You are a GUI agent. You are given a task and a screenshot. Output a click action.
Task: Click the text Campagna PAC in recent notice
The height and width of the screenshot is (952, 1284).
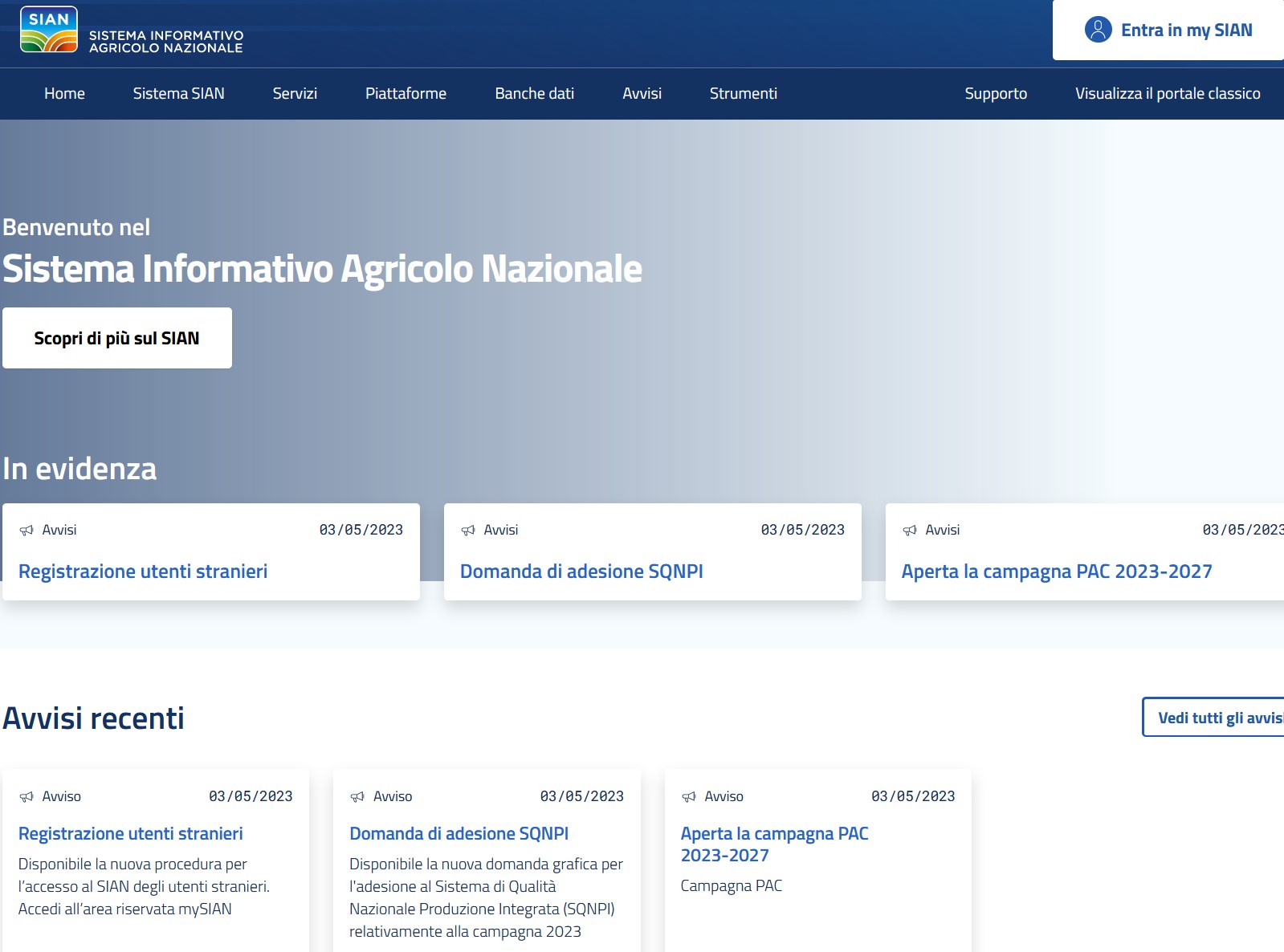pos(731,885)
